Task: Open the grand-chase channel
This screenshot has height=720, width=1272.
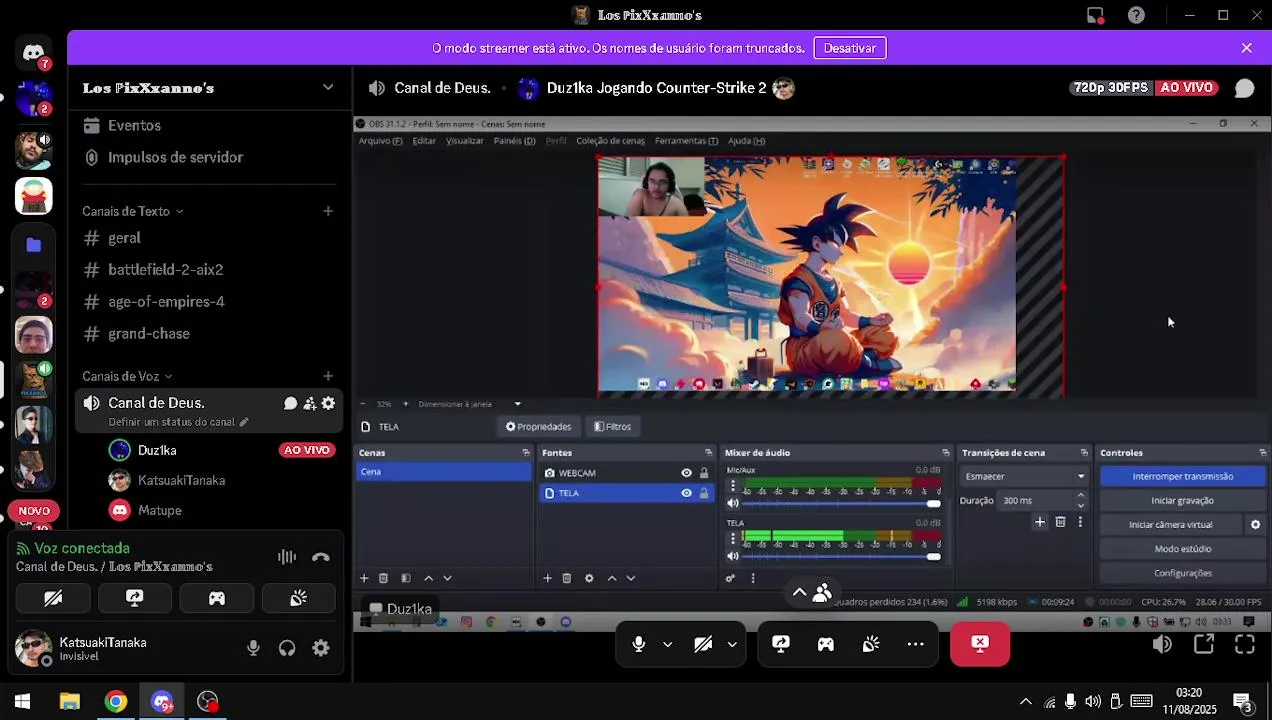Action: 148,334
